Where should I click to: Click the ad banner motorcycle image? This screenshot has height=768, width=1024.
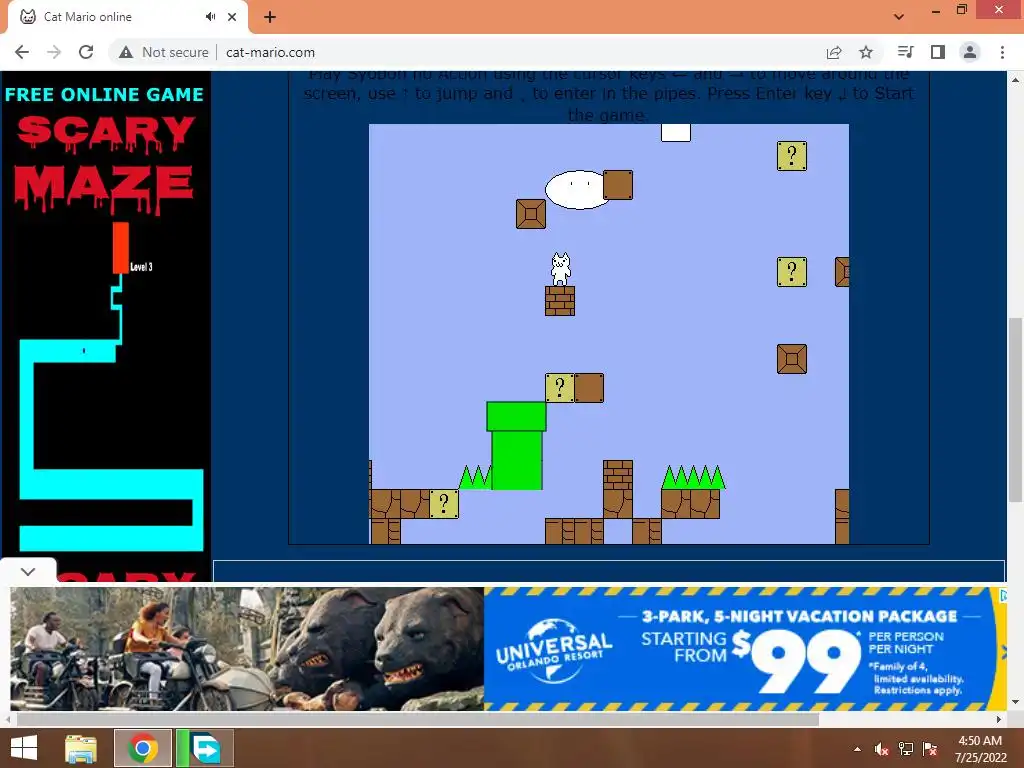pos(247,649)
